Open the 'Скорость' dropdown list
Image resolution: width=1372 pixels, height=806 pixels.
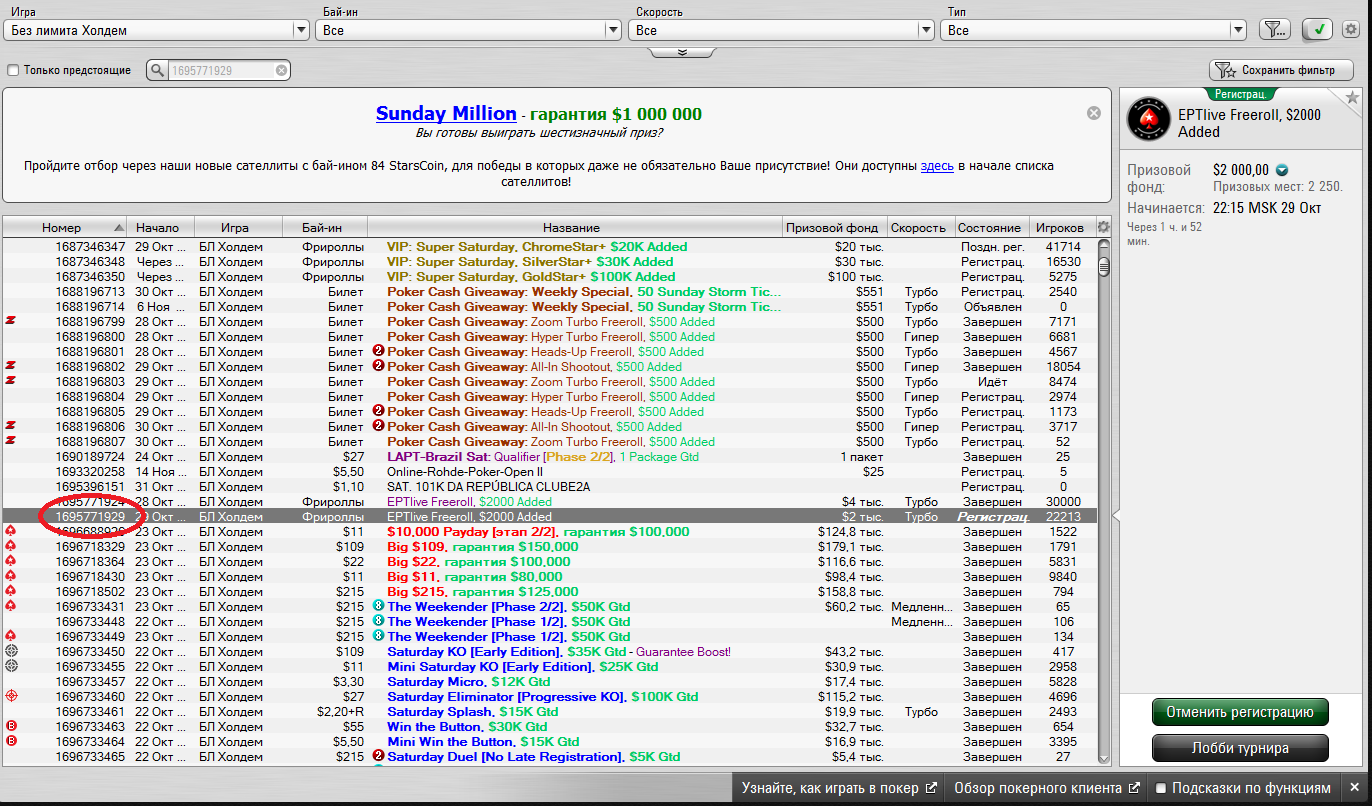(925, 30)
